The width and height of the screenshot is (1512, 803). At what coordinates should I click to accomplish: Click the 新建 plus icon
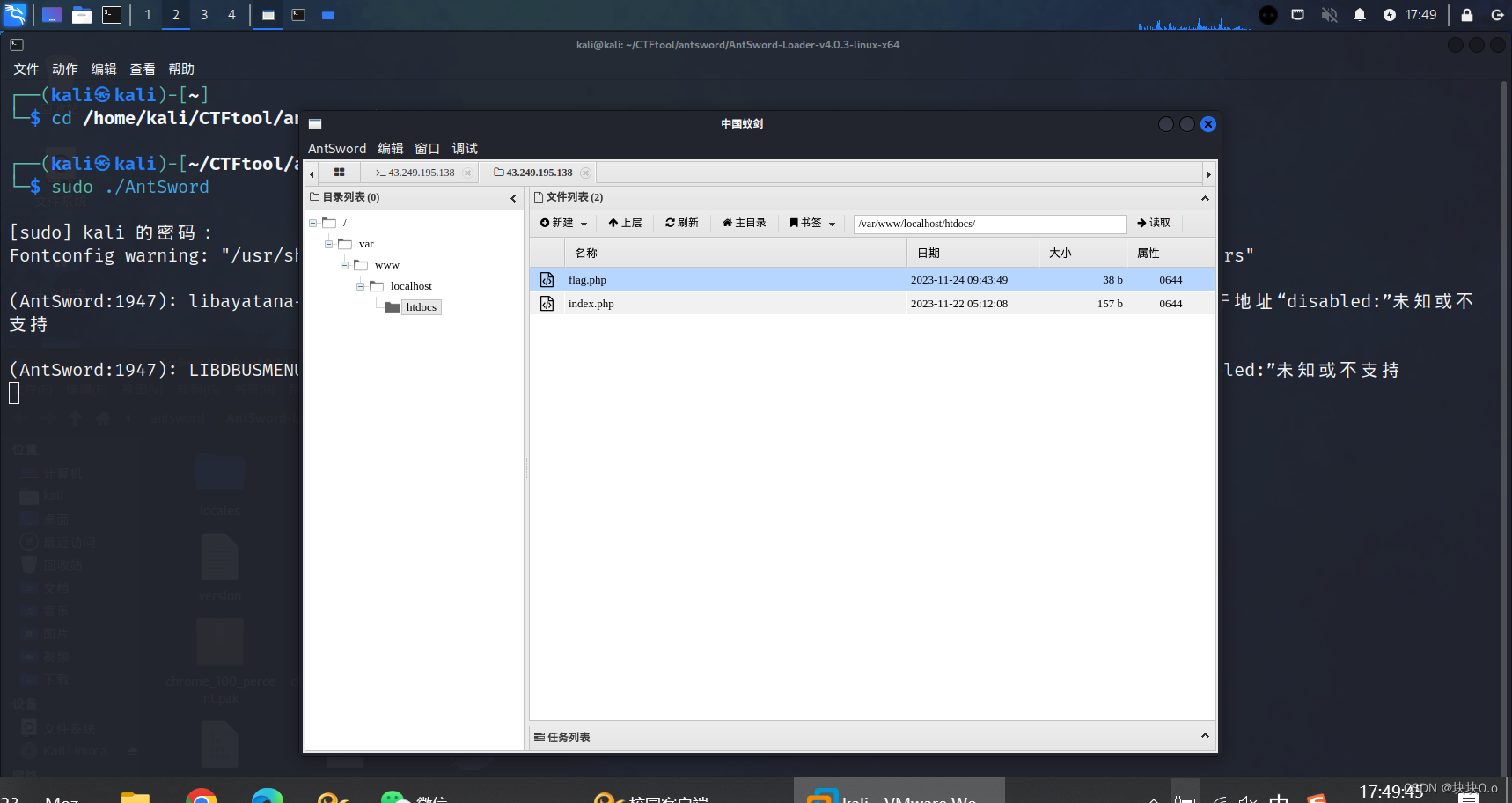pos(546,223)
